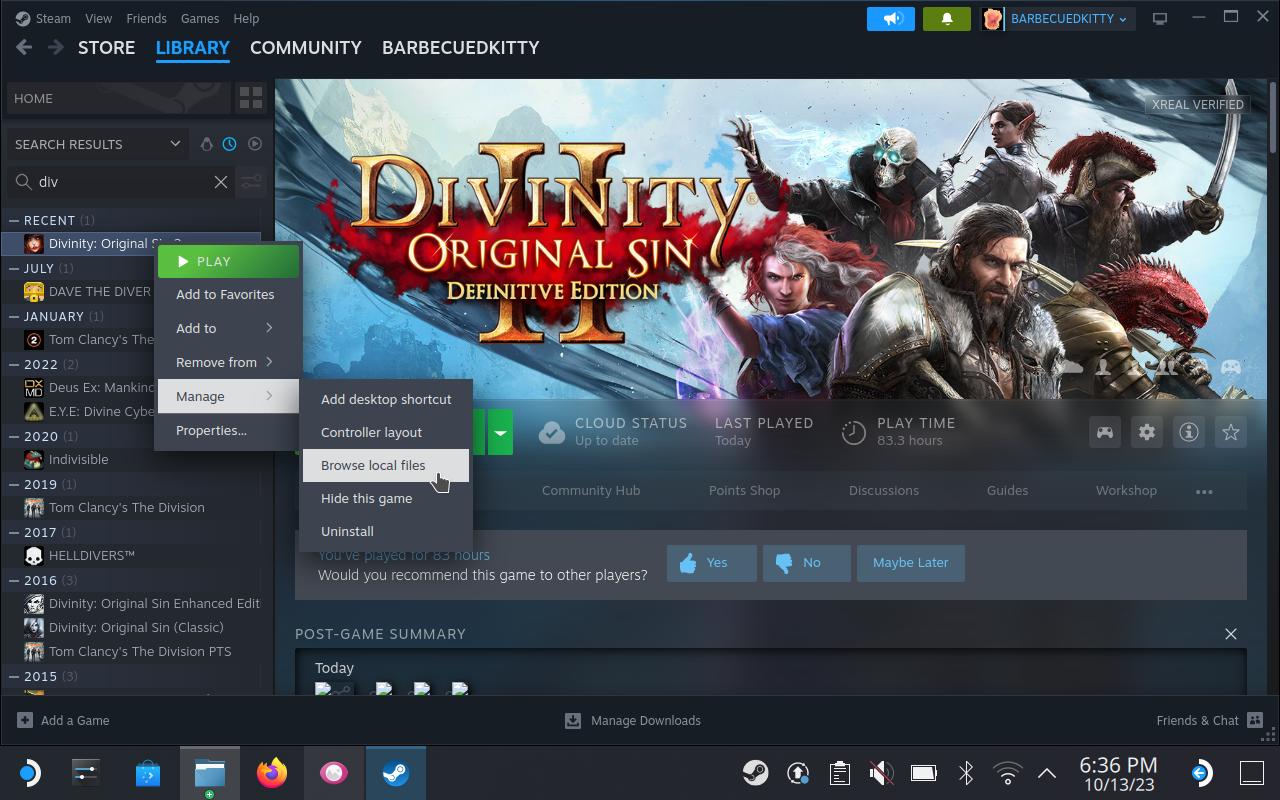Switch library to grid view
The height and width of the screenshot is (800, 1280).
(250, 97)
